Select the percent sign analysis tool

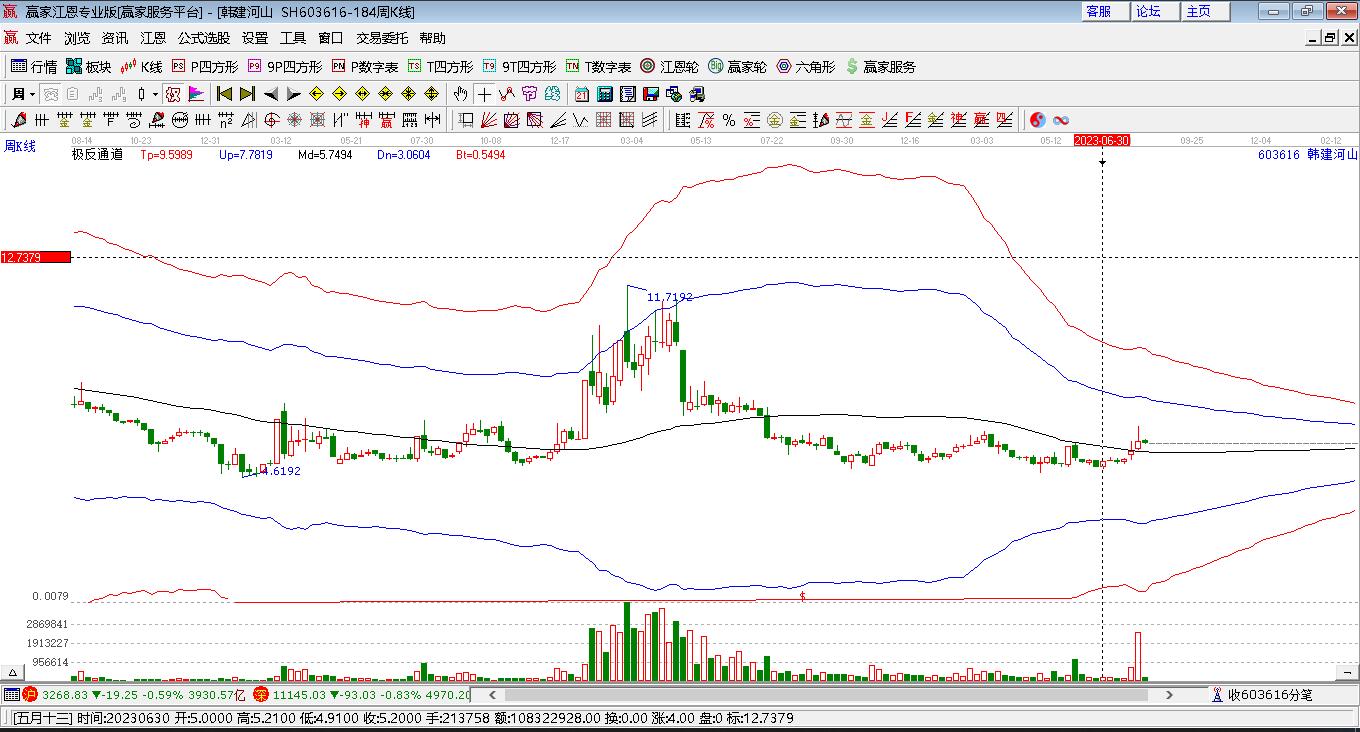point(729,120)
